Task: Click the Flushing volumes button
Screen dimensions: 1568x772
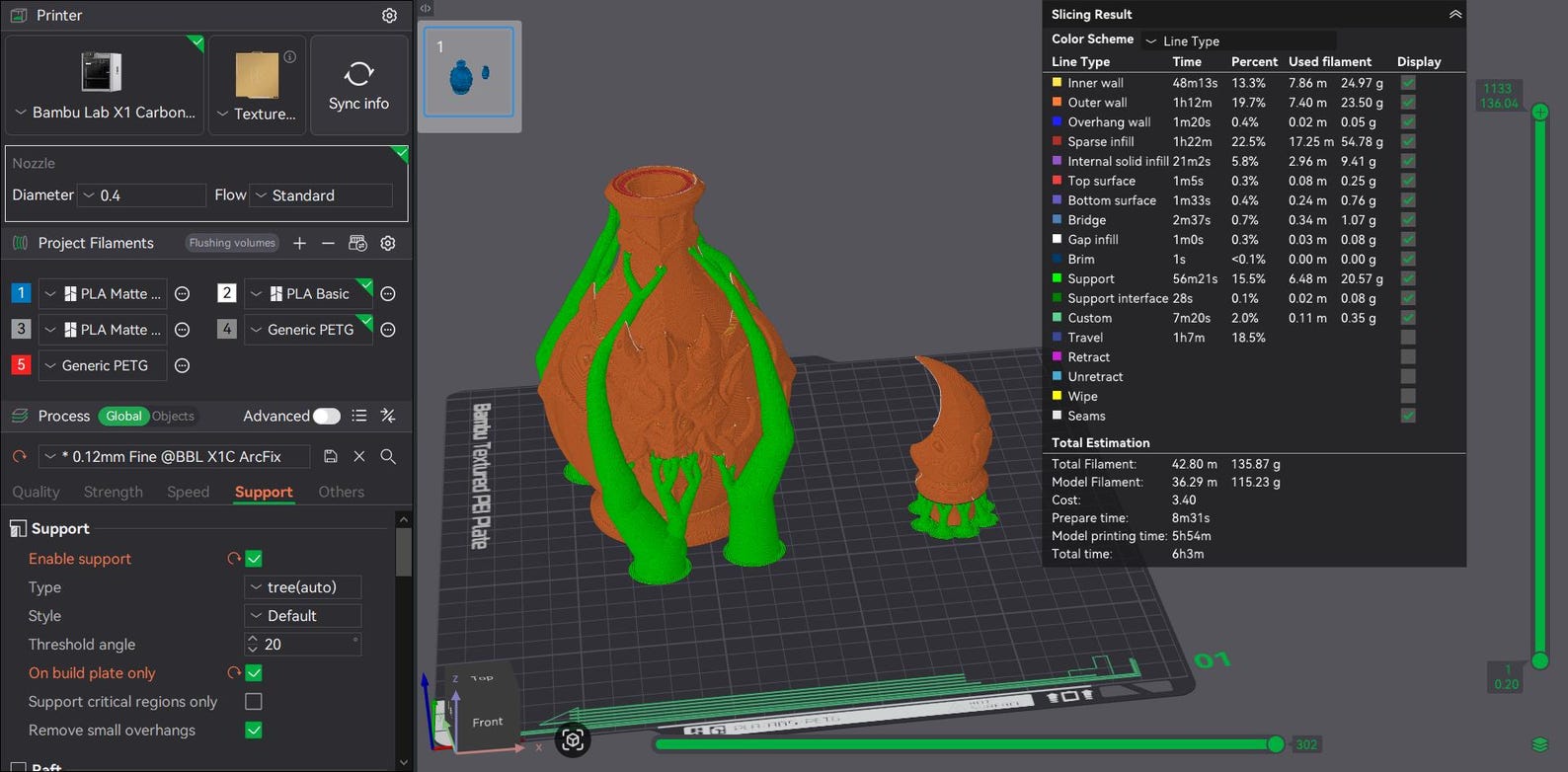Action: [x=232, y=243]
